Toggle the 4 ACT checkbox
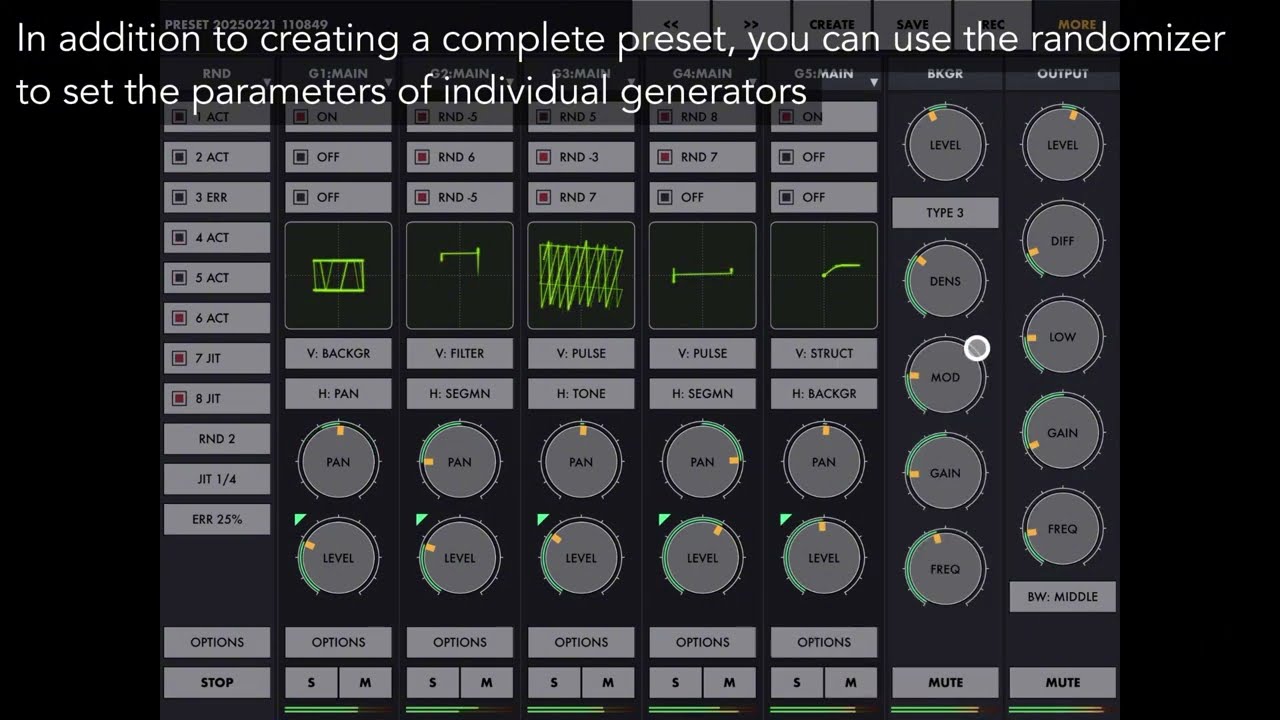1280x720 pixels. [x=180, y=237]
